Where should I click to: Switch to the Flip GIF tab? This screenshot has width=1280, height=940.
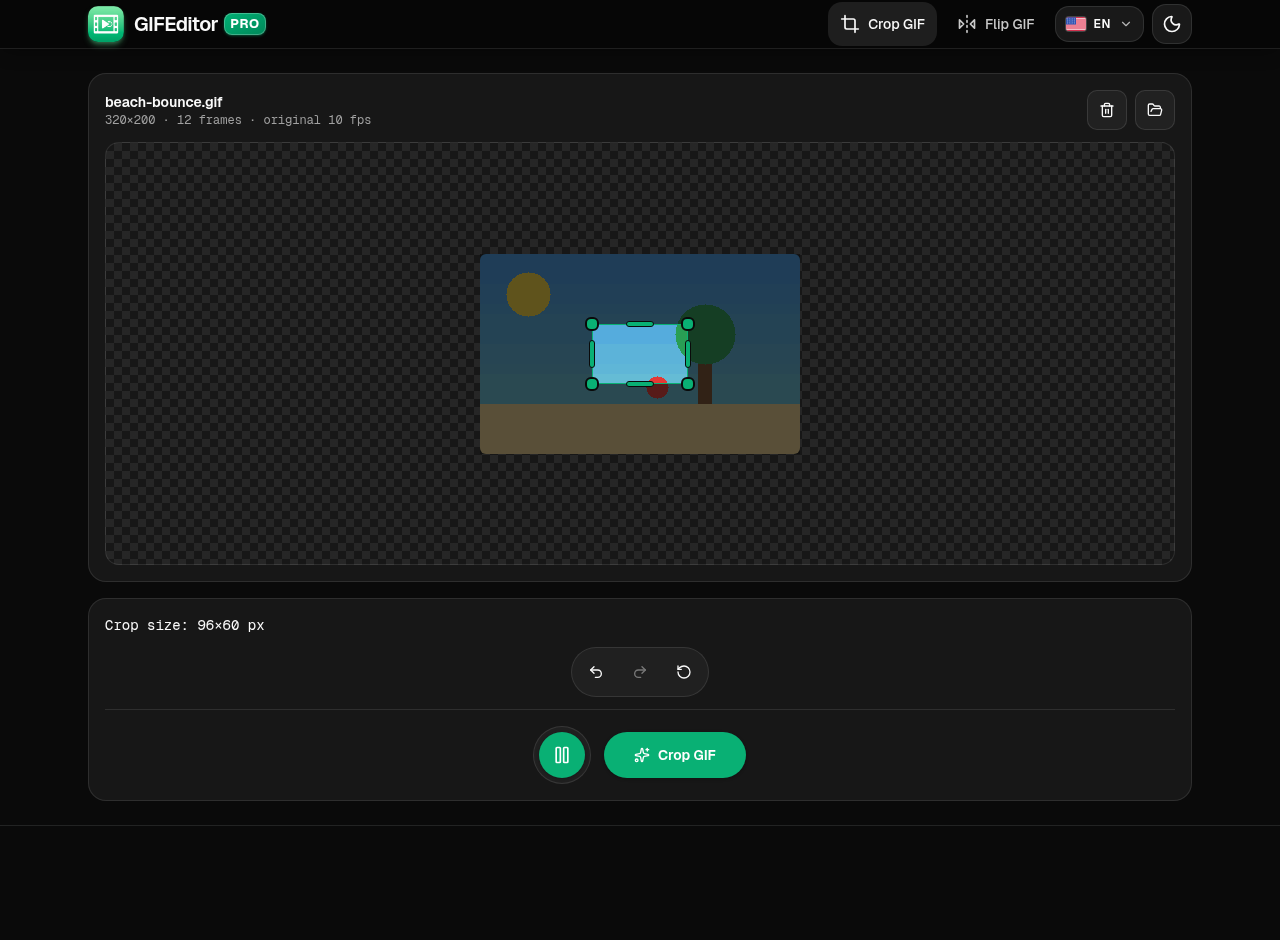click(x=995, y=24)
